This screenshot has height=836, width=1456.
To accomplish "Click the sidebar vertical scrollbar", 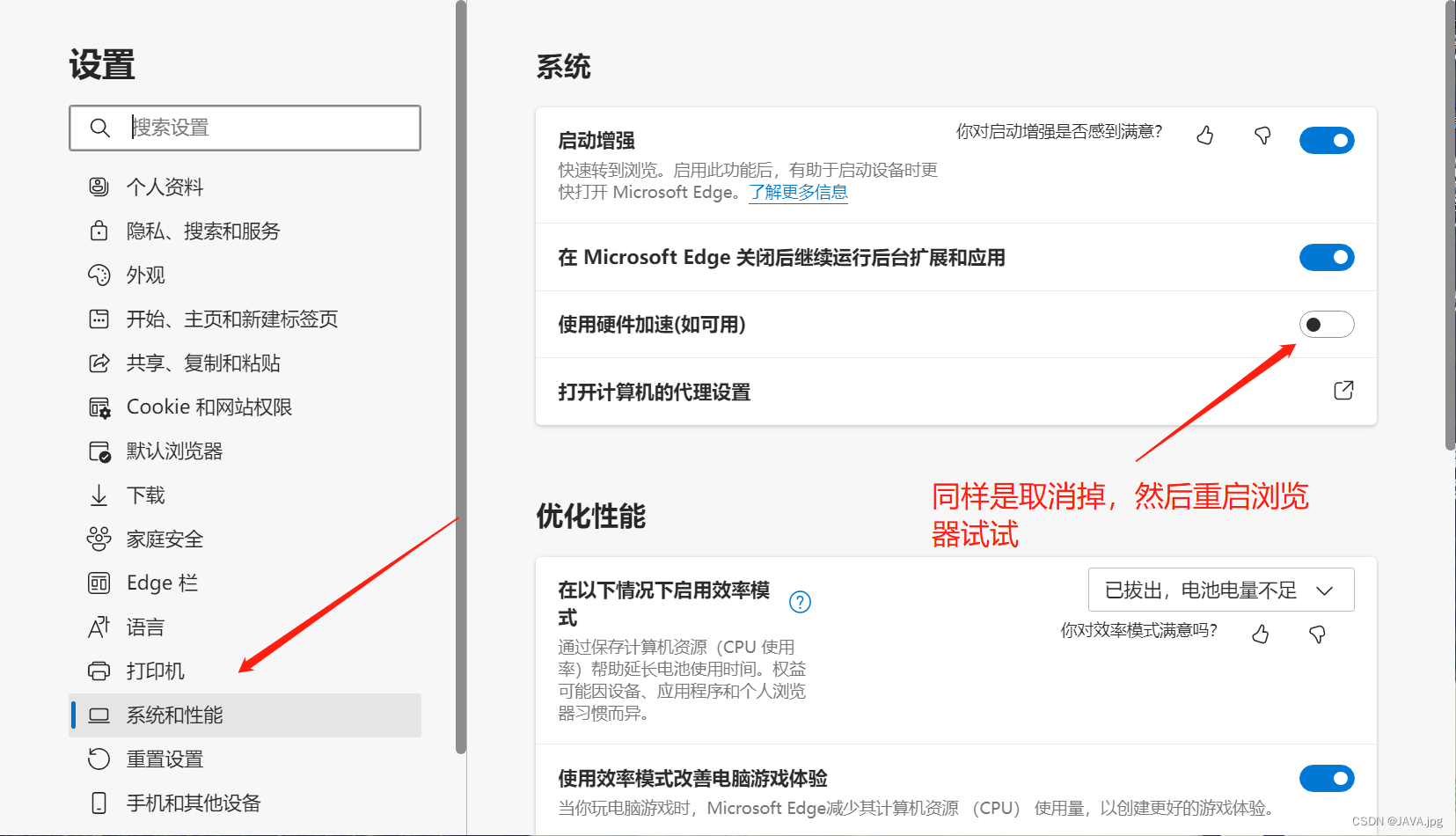I will click(x=461, y=377).
